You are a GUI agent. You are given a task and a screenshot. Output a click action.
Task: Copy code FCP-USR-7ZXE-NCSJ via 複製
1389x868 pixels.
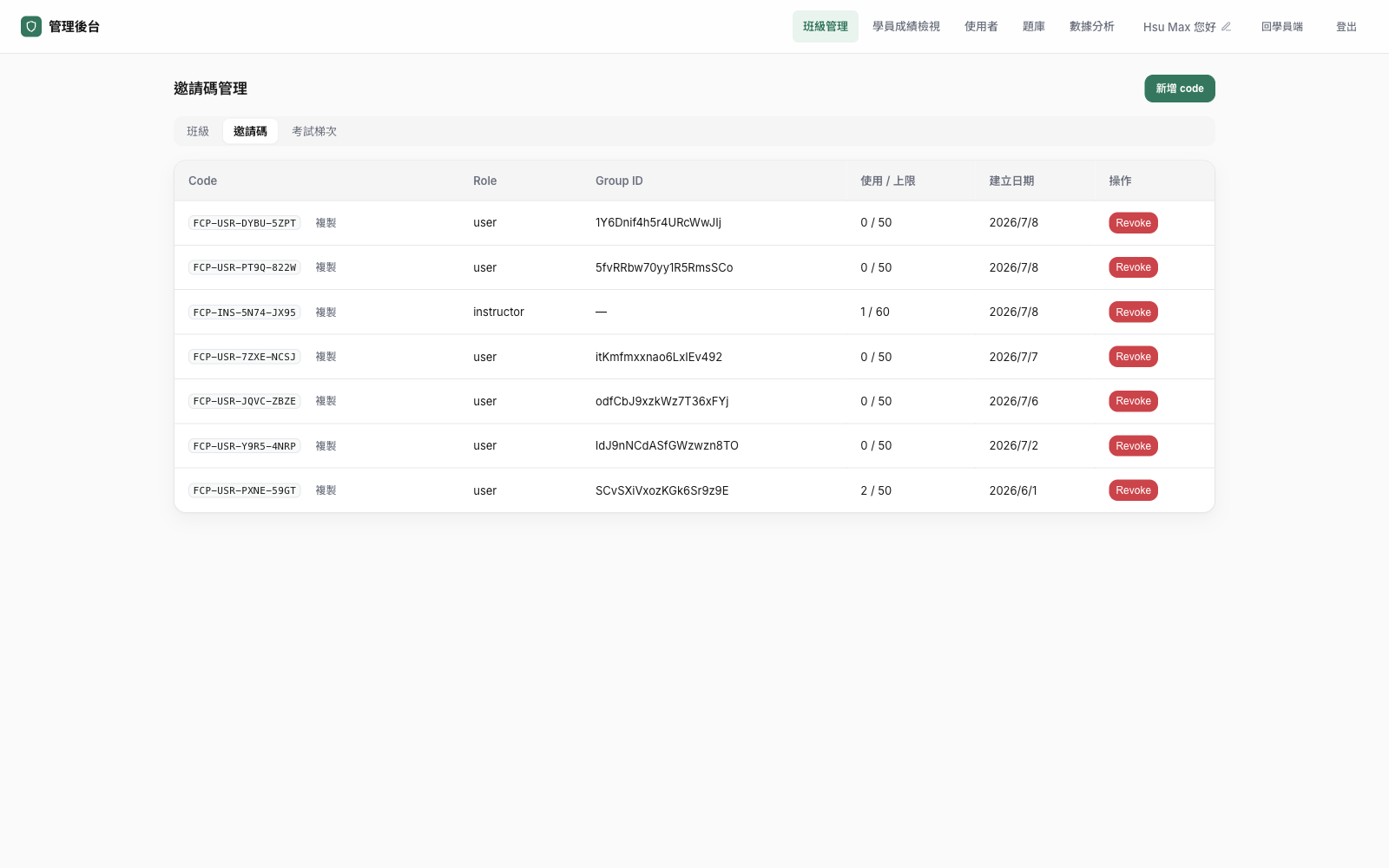pos(326,357)
